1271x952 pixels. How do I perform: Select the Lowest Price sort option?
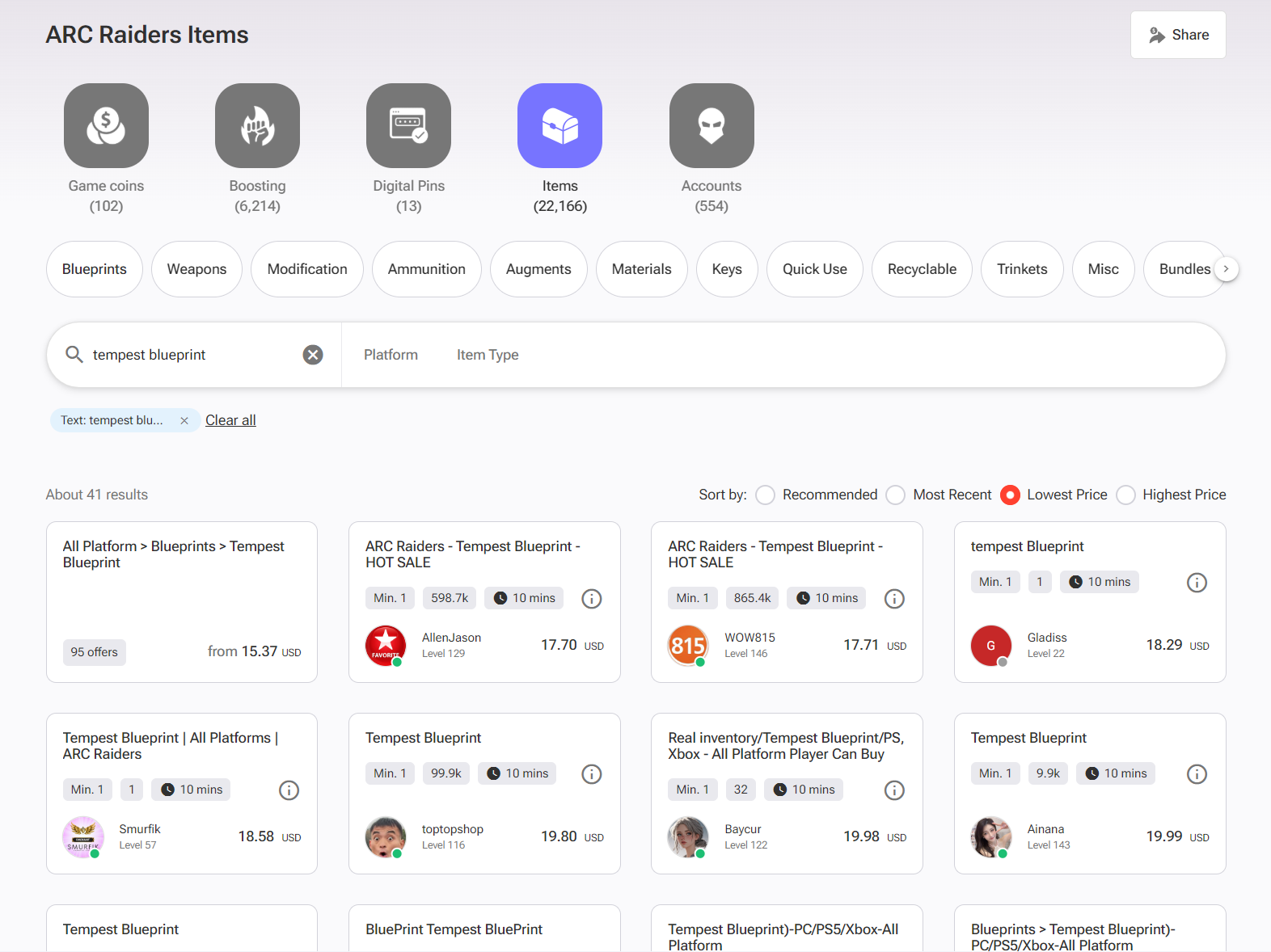click(1010, 495)
